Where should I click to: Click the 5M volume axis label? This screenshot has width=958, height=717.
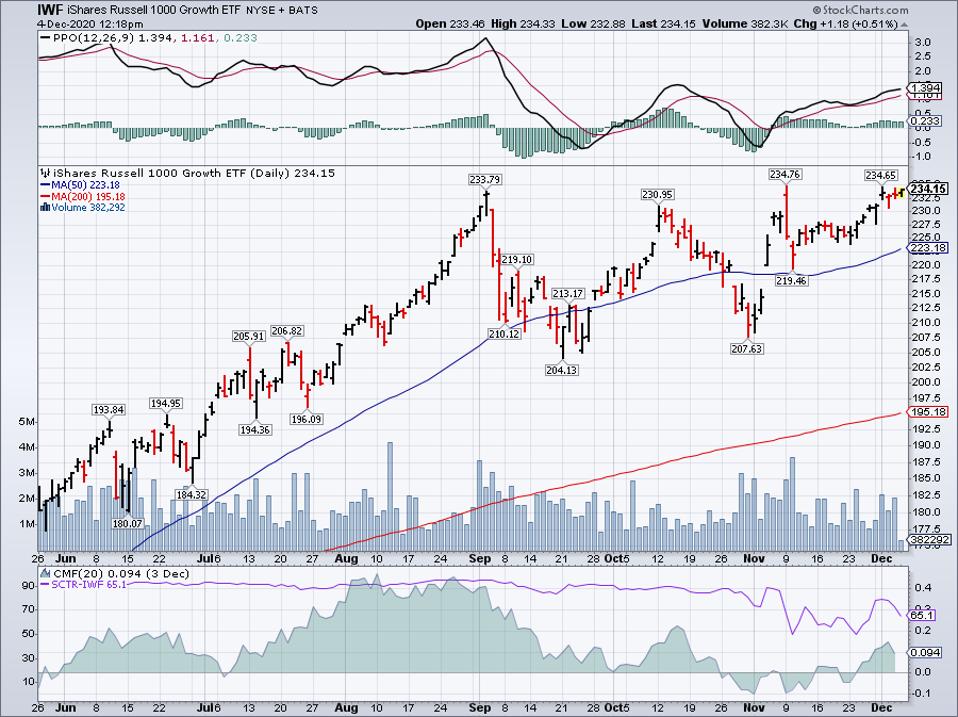click(x=29, y=422)
